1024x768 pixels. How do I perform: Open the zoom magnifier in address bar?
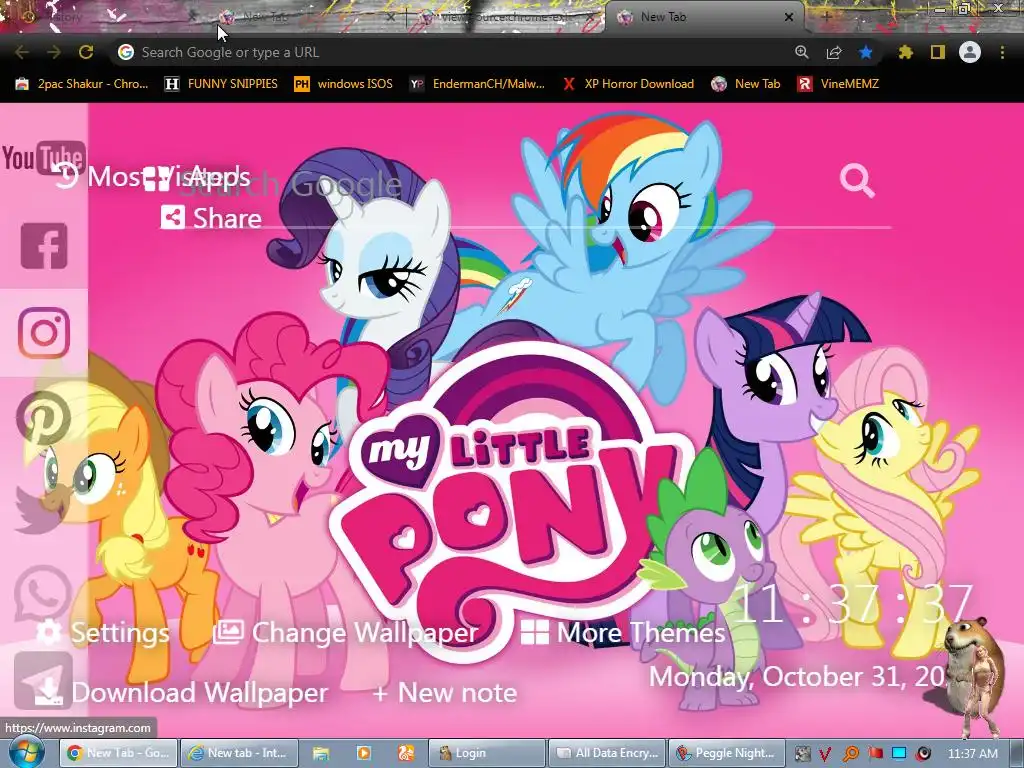click(x=802, y=52)
